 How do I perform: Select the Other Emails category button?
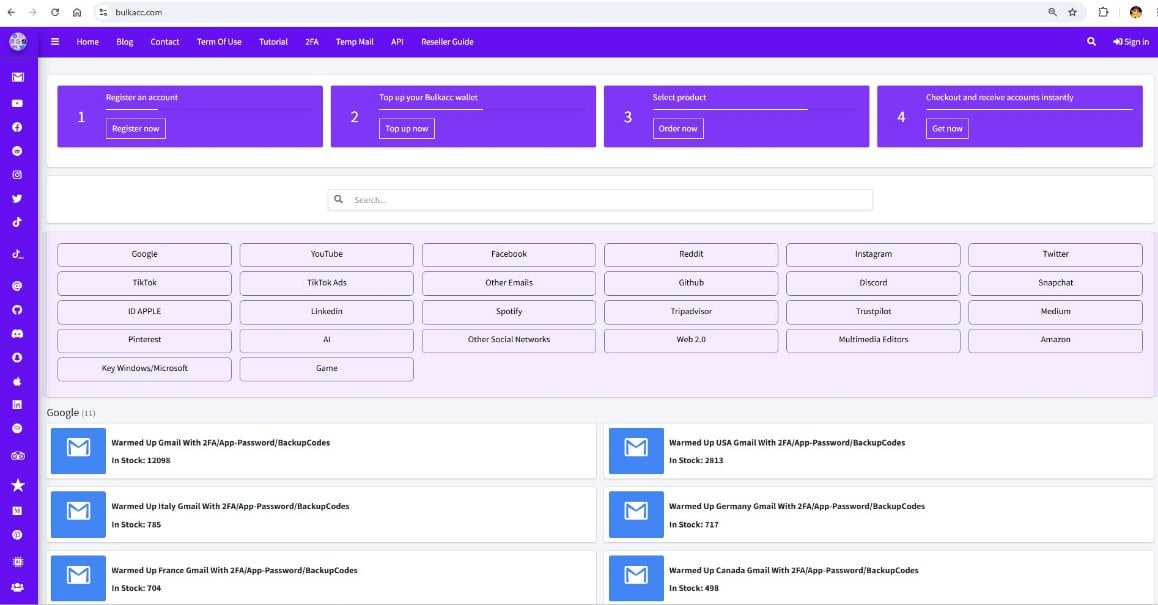pyautogui.click(x=509, y=283)
